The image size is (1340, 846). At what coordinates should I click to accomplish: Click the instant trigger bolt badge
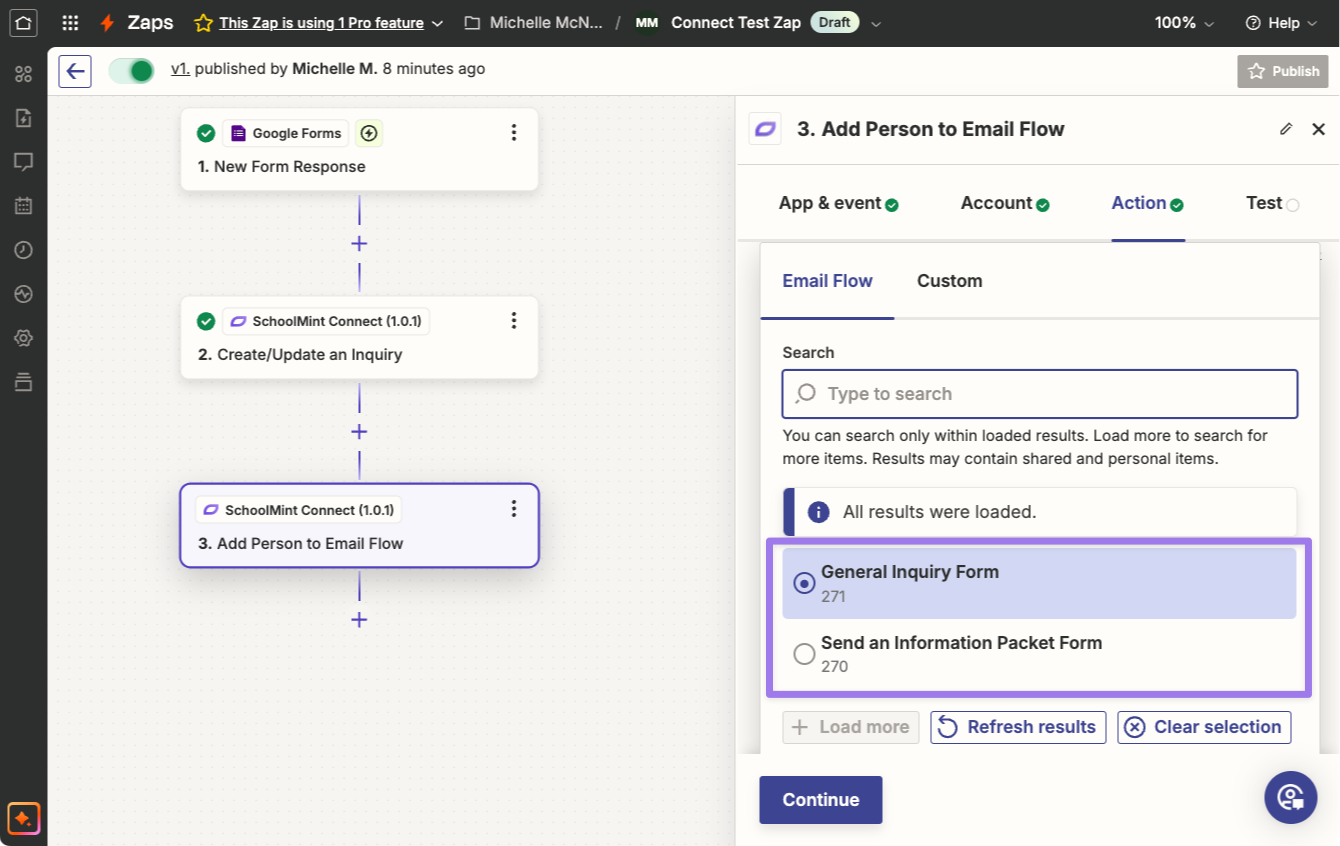(369, 133)
